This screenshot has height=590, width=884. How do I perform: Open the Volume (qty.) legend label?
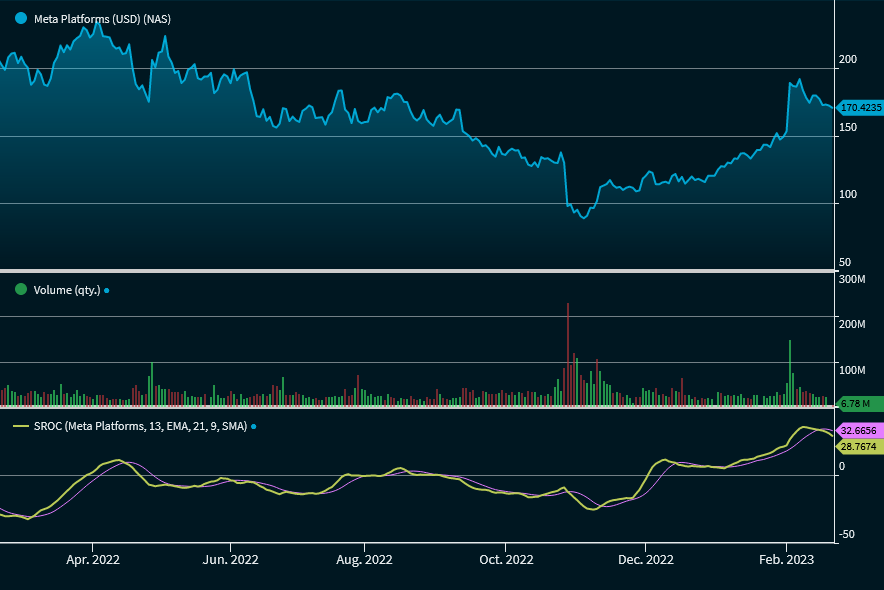point(66,290)
